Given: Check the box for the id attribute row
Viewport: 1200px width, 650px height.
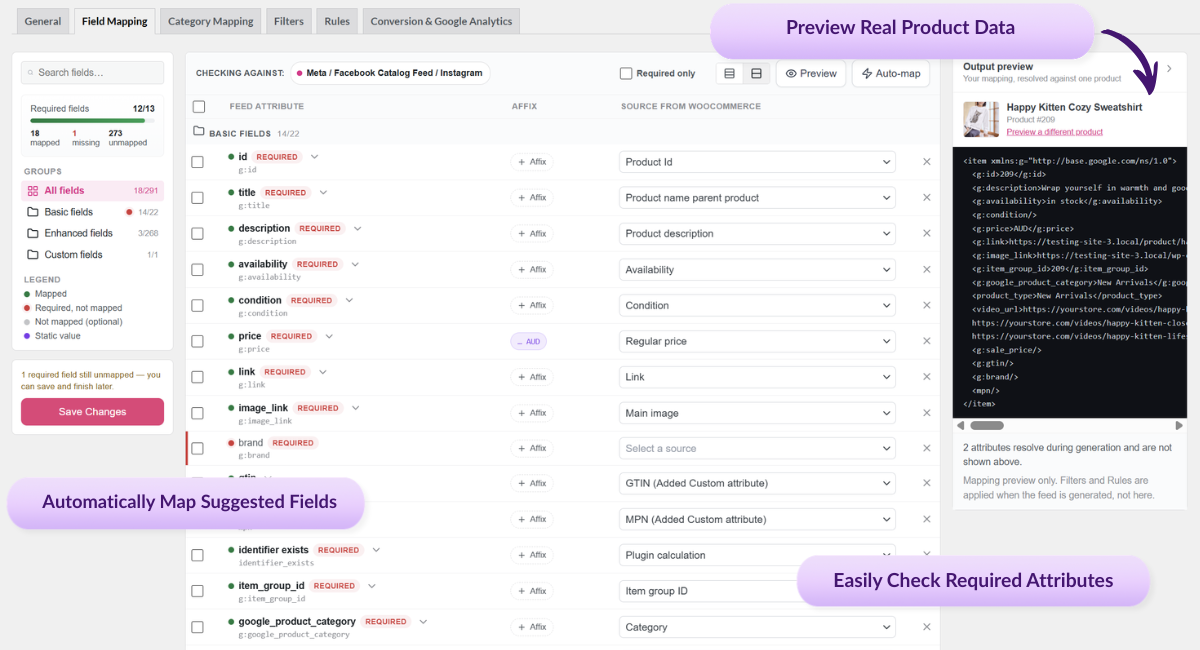Looking at the screenshot, I should (x=198, y=162).
